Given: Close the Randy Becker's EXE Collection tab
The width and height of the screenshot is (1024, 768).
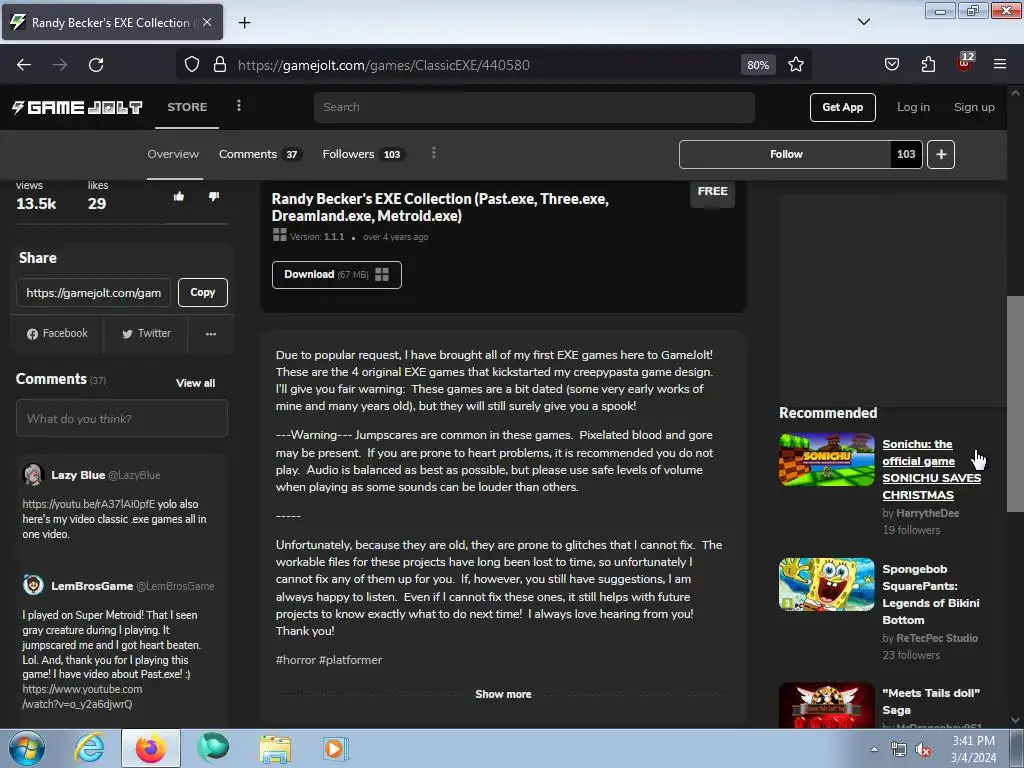Looking at the screenshot, I should point(207,22).
